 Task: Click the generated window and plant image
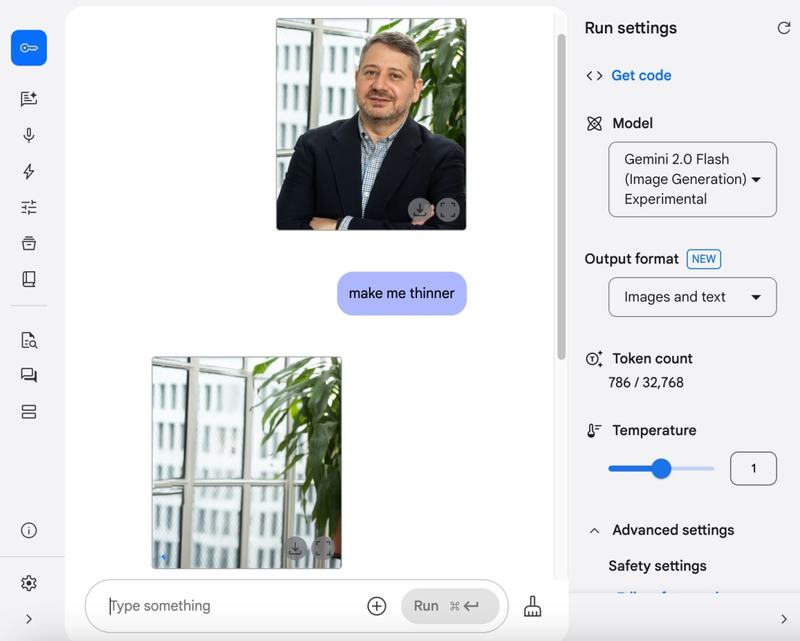click(x=247, y=462)
